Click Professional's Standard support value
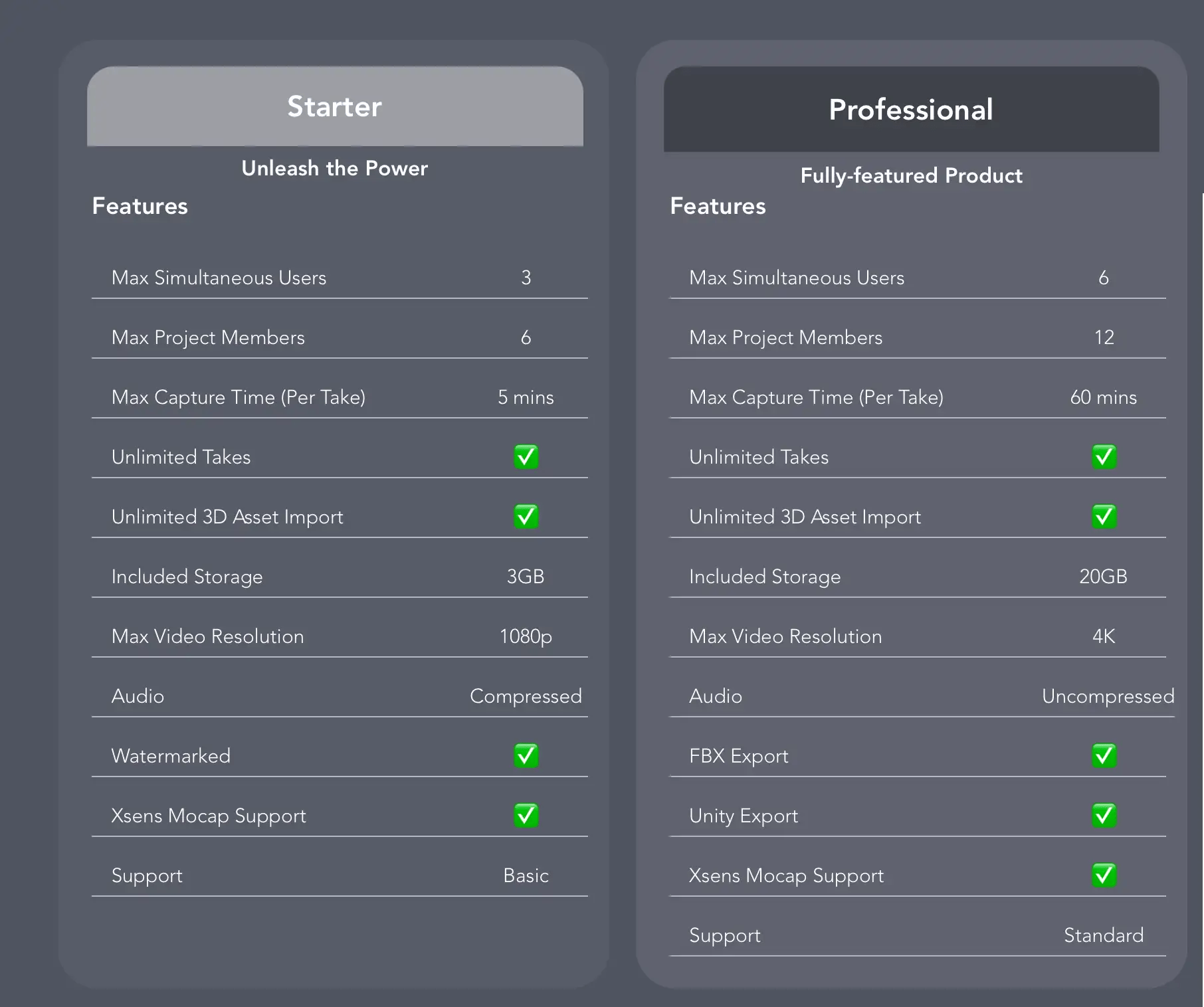Image resolution: width=1204 pixels, height=1007 pixels. tap(1104, 935)
